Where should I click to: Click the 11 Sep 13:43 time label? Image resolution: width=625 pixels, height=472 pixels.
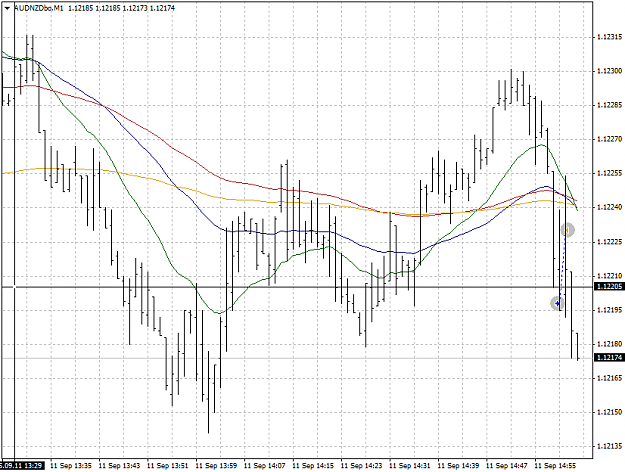tap(119, 465)
